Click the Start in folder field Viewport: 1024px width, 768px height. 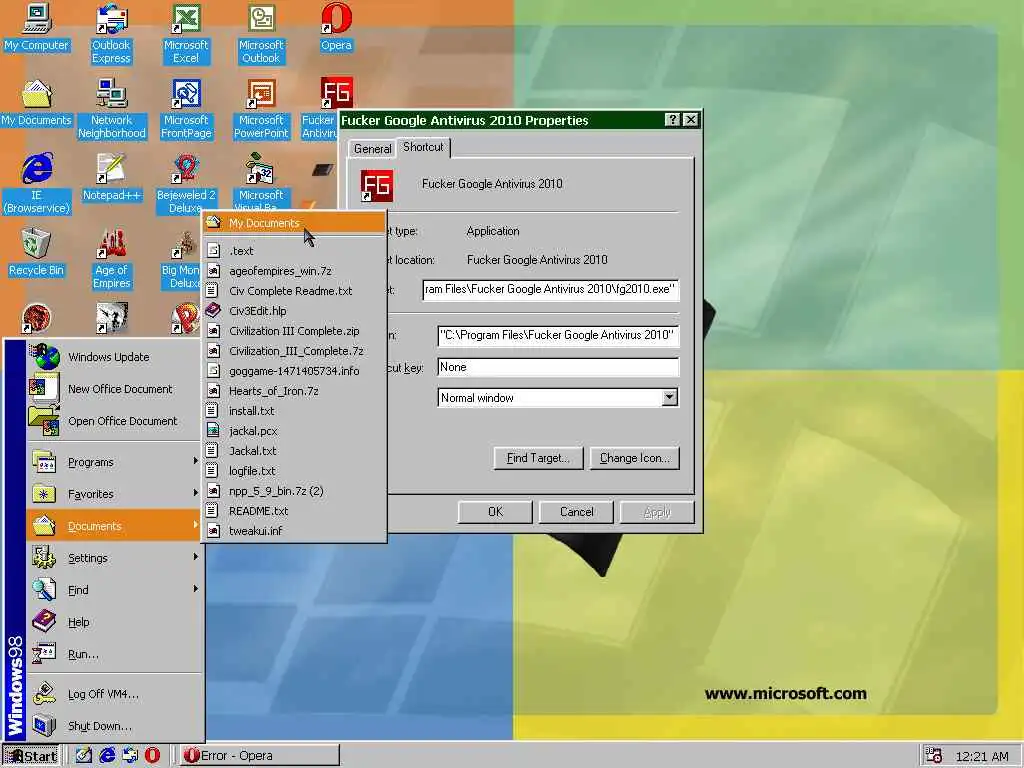click(x=558, y=335)
